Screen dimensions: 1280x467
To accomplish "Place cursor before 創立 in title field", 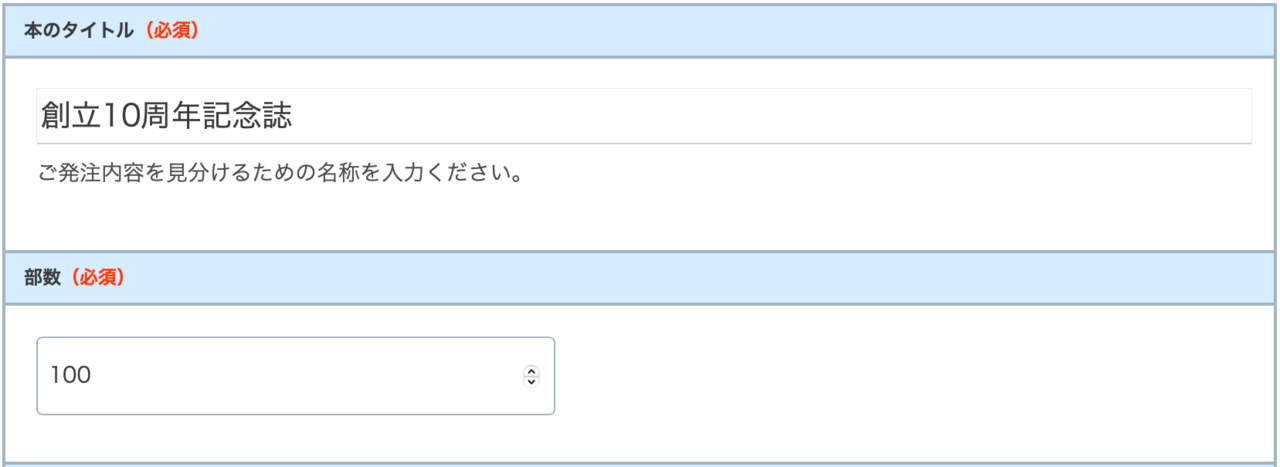I will pos(40,116).
